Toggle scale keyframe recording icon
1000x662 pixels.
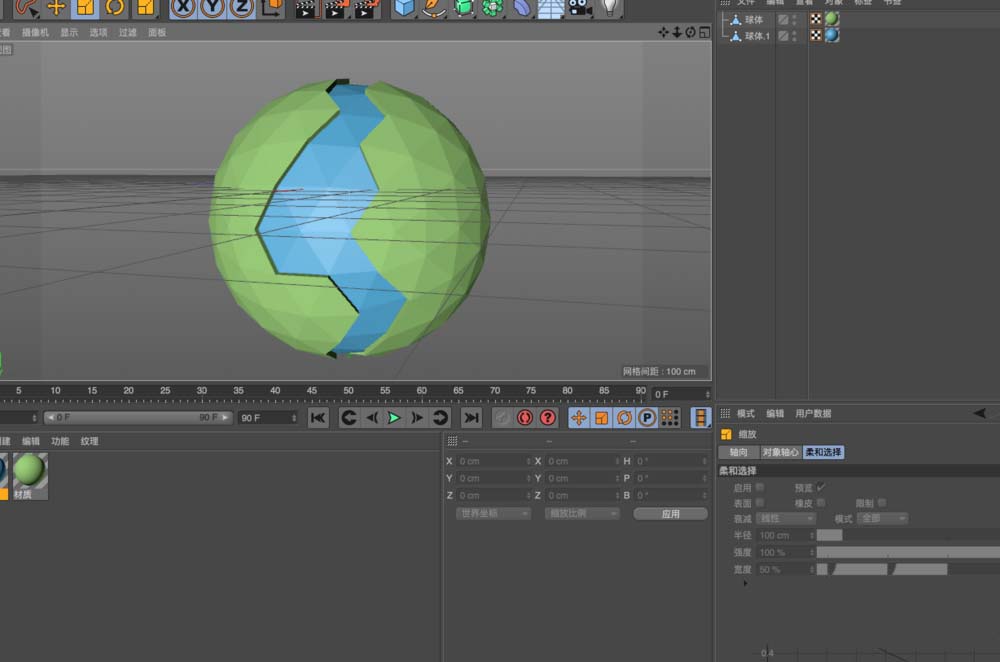click(x=601, y=418)
